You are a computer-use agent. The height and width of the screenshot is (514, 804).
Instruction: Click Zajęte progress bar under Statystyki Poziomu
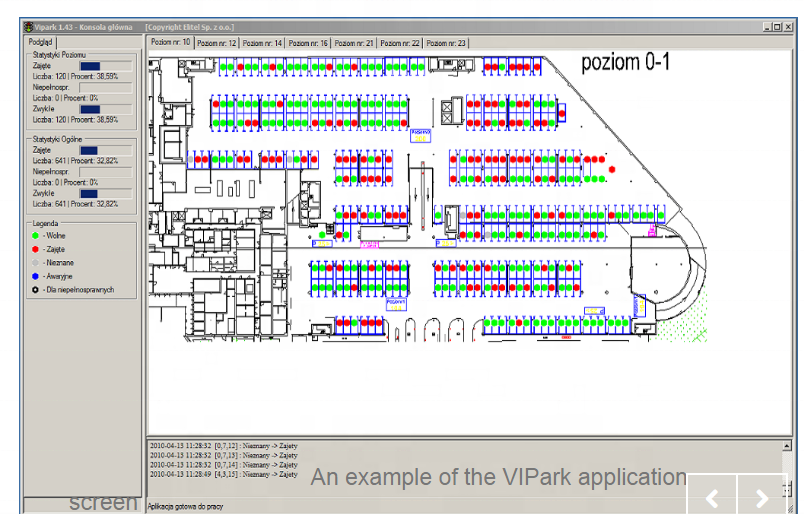pyautogui.click(x=106, y=66)
